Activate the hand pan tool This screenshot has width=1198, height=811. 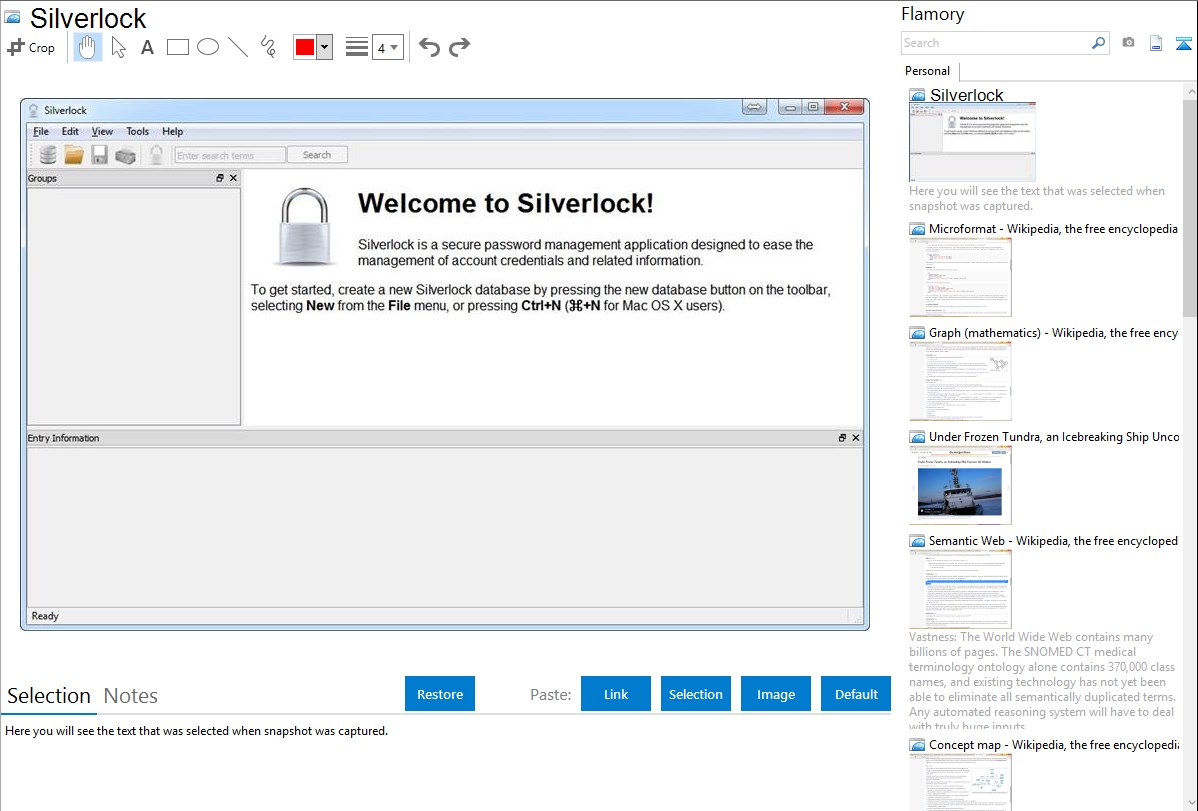point(88,47)
